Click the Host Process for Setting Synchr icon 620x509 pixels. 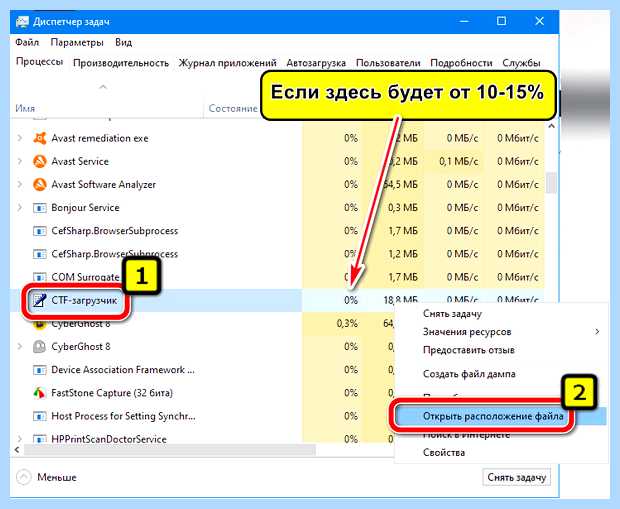40,416
